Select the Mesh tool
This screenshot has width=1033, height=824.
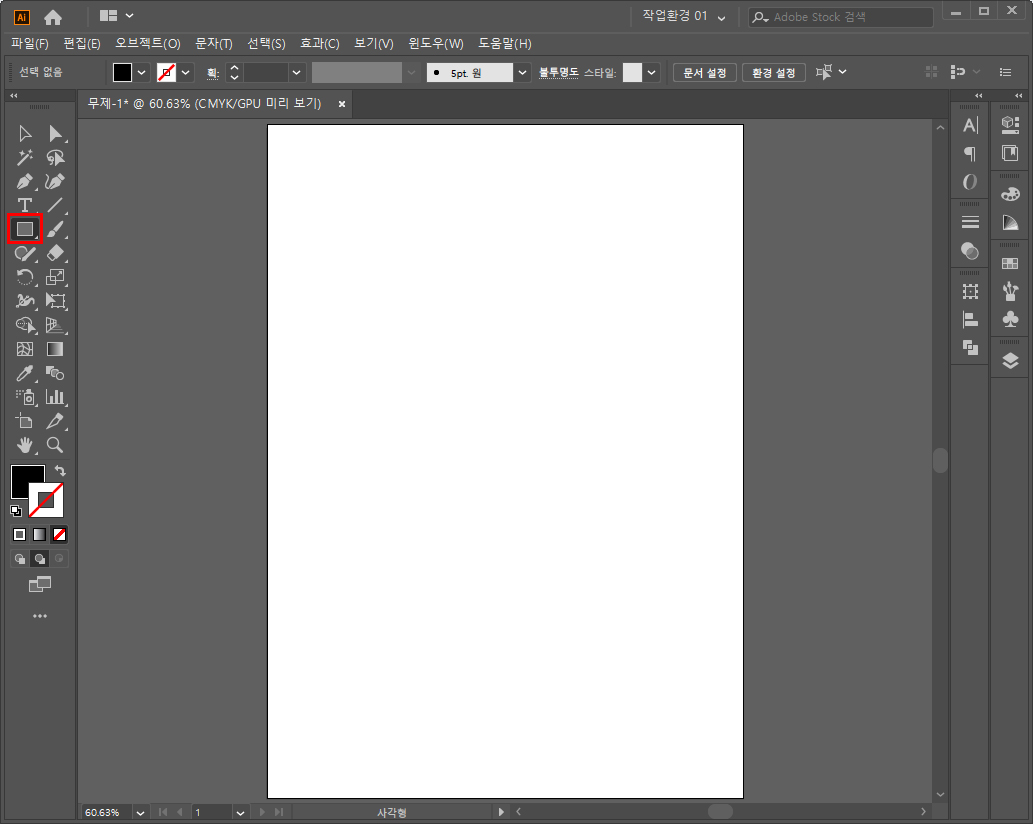click(x=25, y=349)
